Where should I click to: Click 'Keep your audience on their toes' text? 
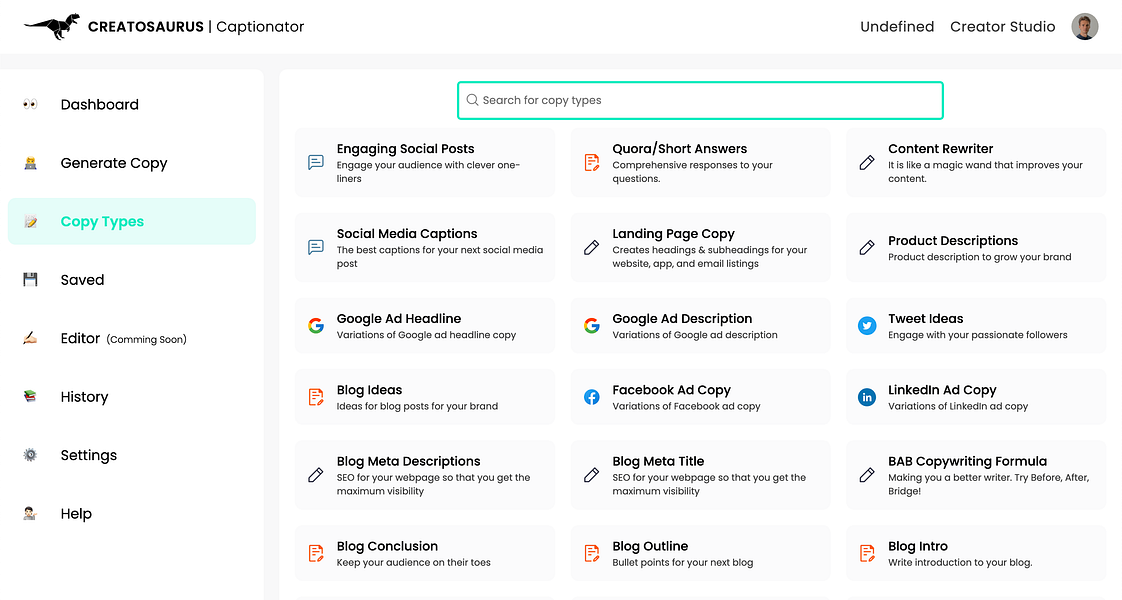point(414,562)
